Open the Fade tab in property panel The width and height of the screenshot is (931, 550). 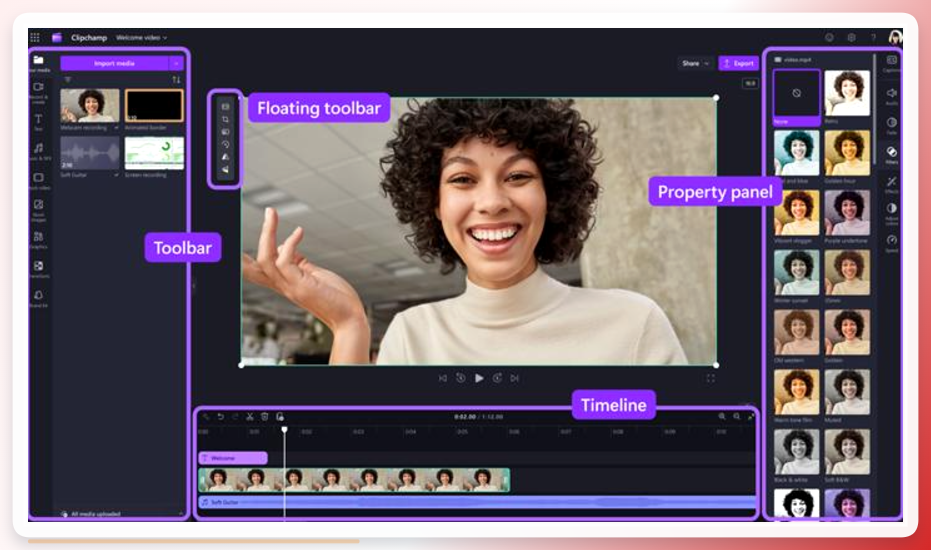tap(891, 125)
